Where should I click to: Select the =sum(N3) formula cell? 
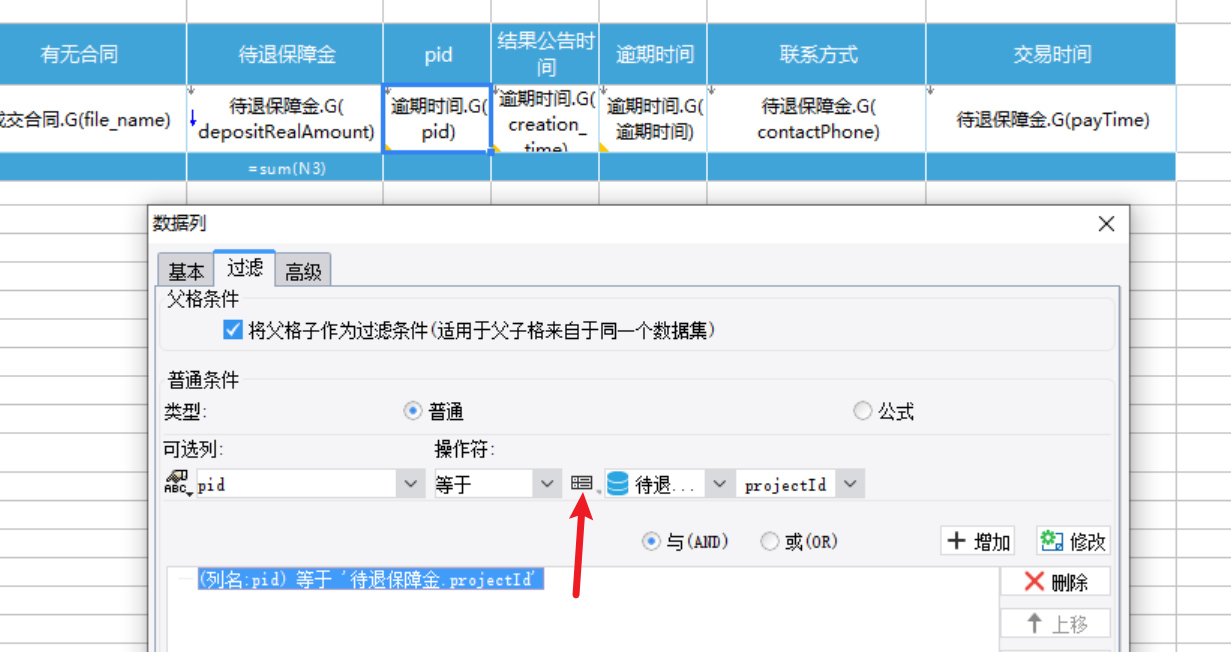point(285,168)
